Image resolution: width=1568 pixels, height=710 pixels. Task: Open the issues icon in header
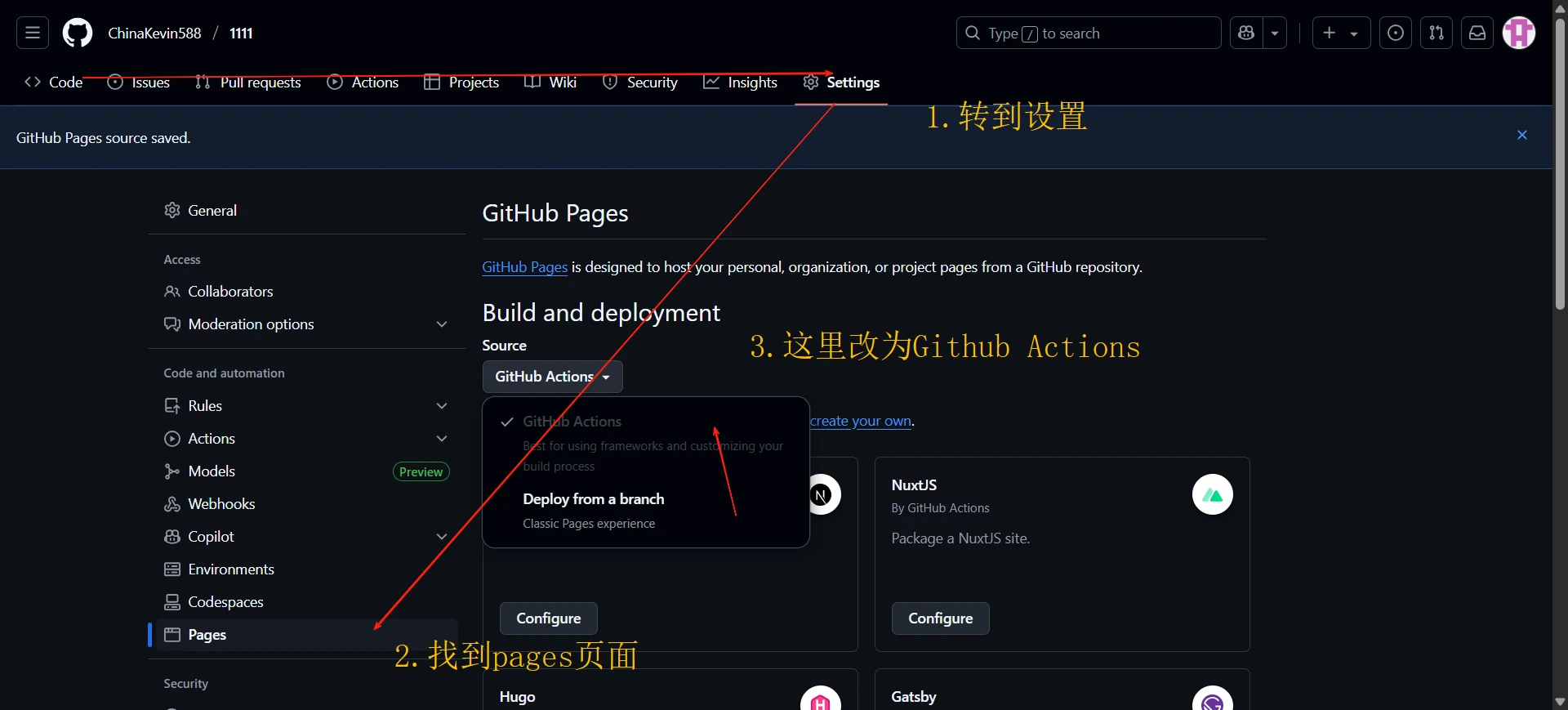pos(1396,33)
